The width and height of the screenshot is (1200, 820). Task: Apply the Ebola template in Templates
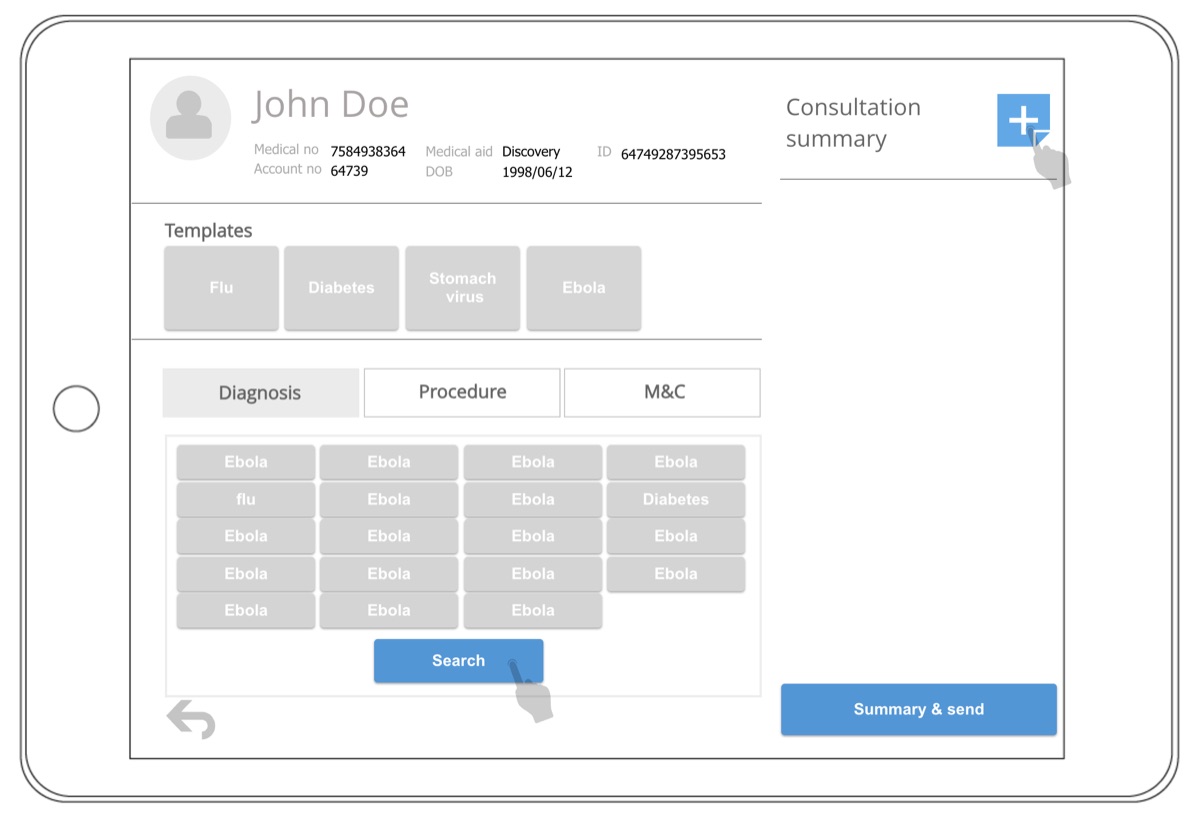click(x=583, y=288)
